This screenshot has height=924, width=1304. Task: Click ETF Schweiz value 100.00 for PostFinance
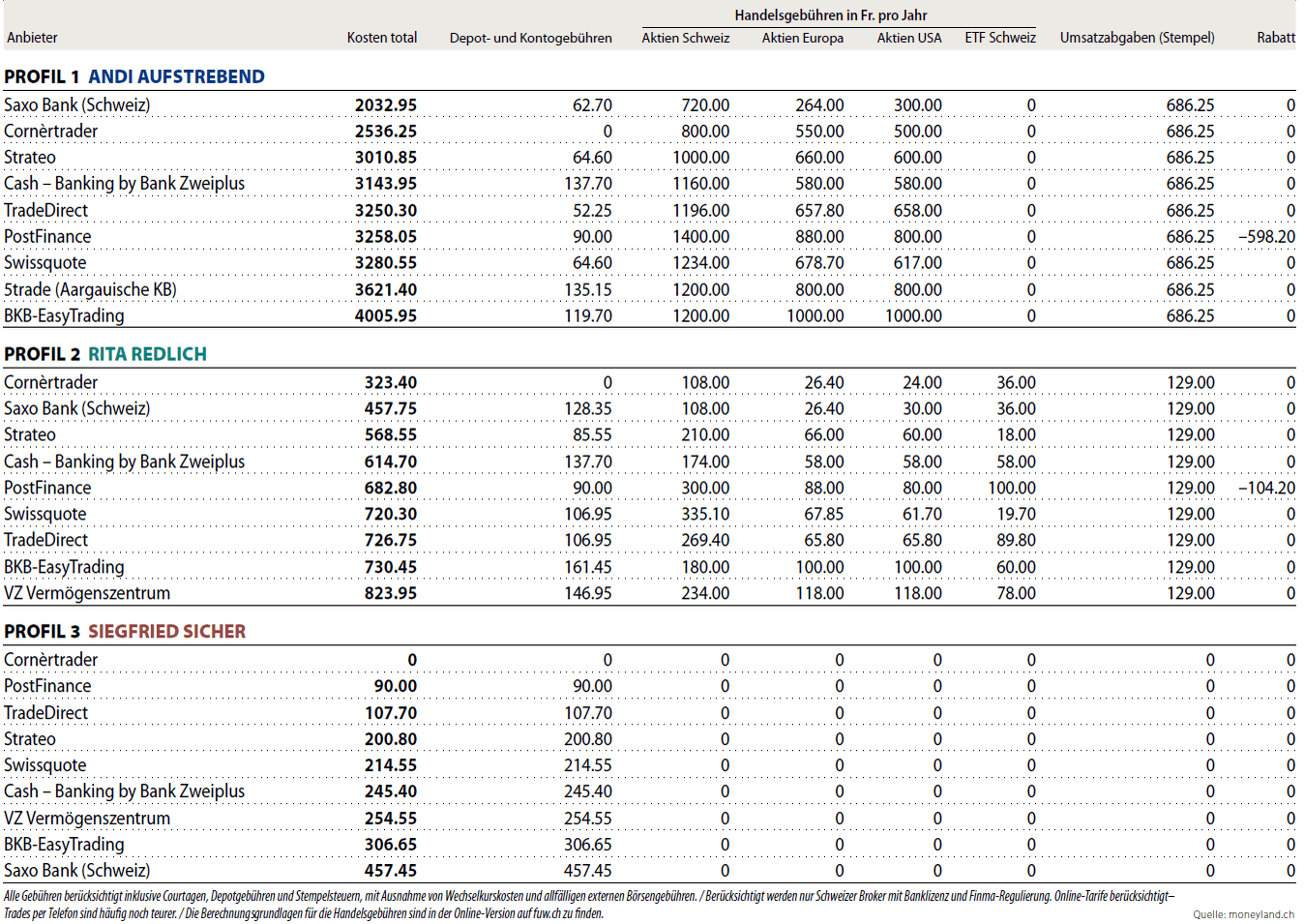pos(1012,489)
